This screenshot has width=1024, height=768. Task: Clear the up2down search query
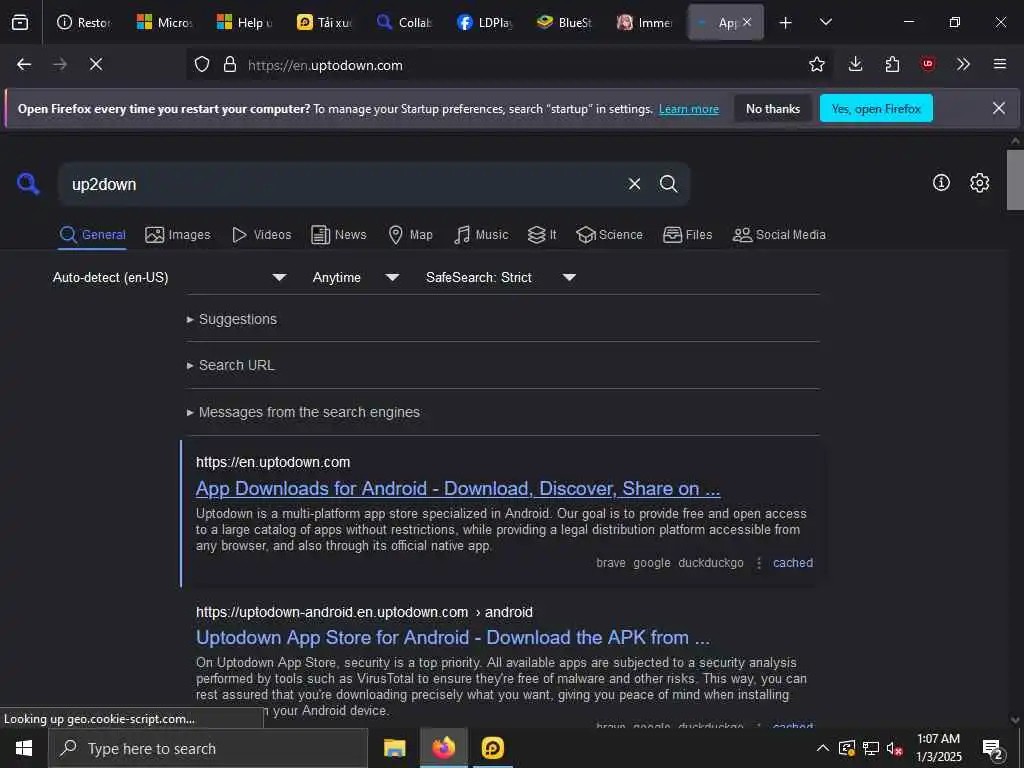[x=634, y=184]
